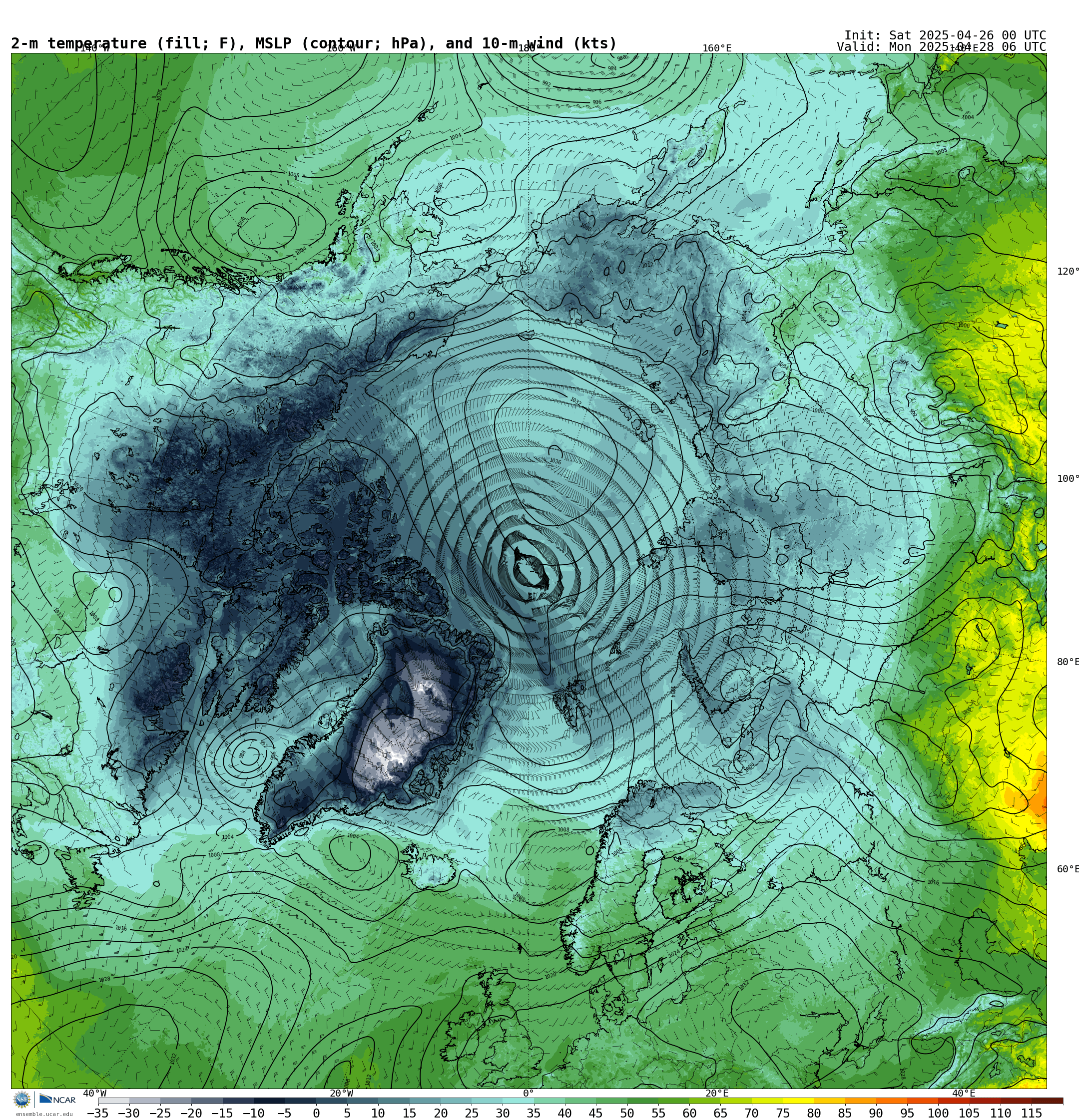Click the '60°E' longitude label on the right edge

click(x=1068, y=869)
